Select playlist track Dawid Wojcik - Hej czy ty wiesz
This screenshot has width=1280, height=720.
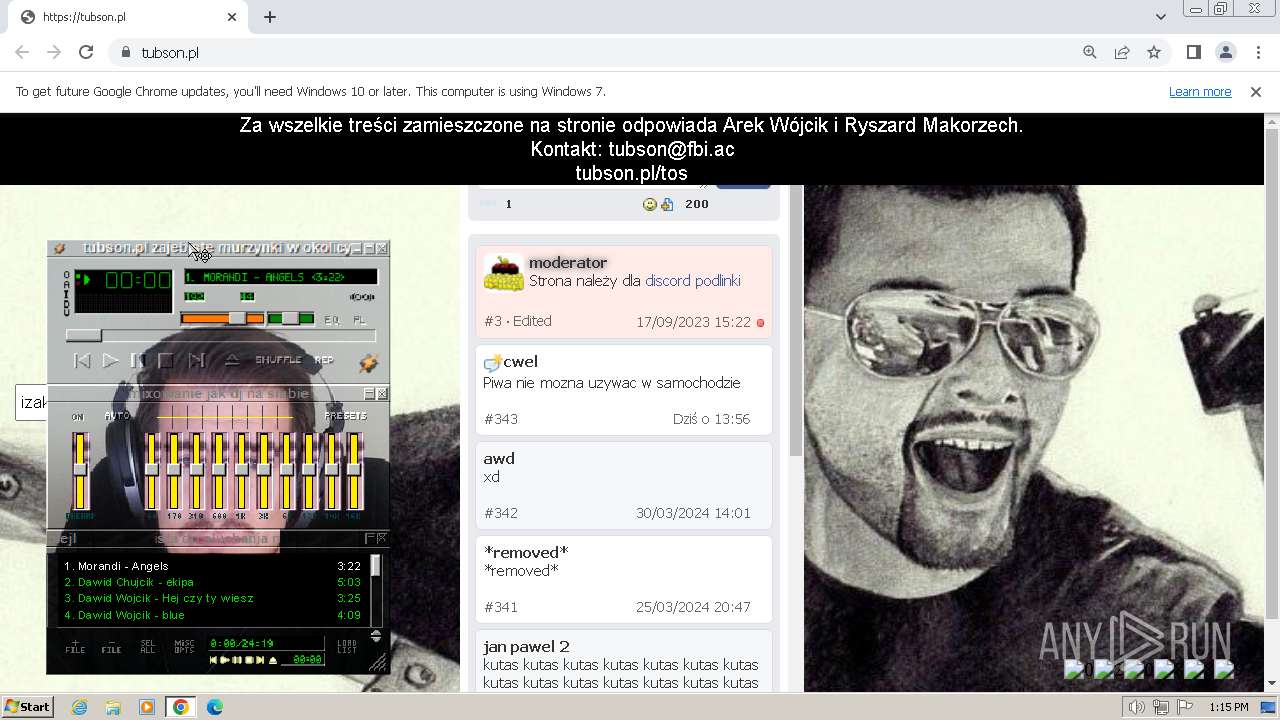(158, 598)
